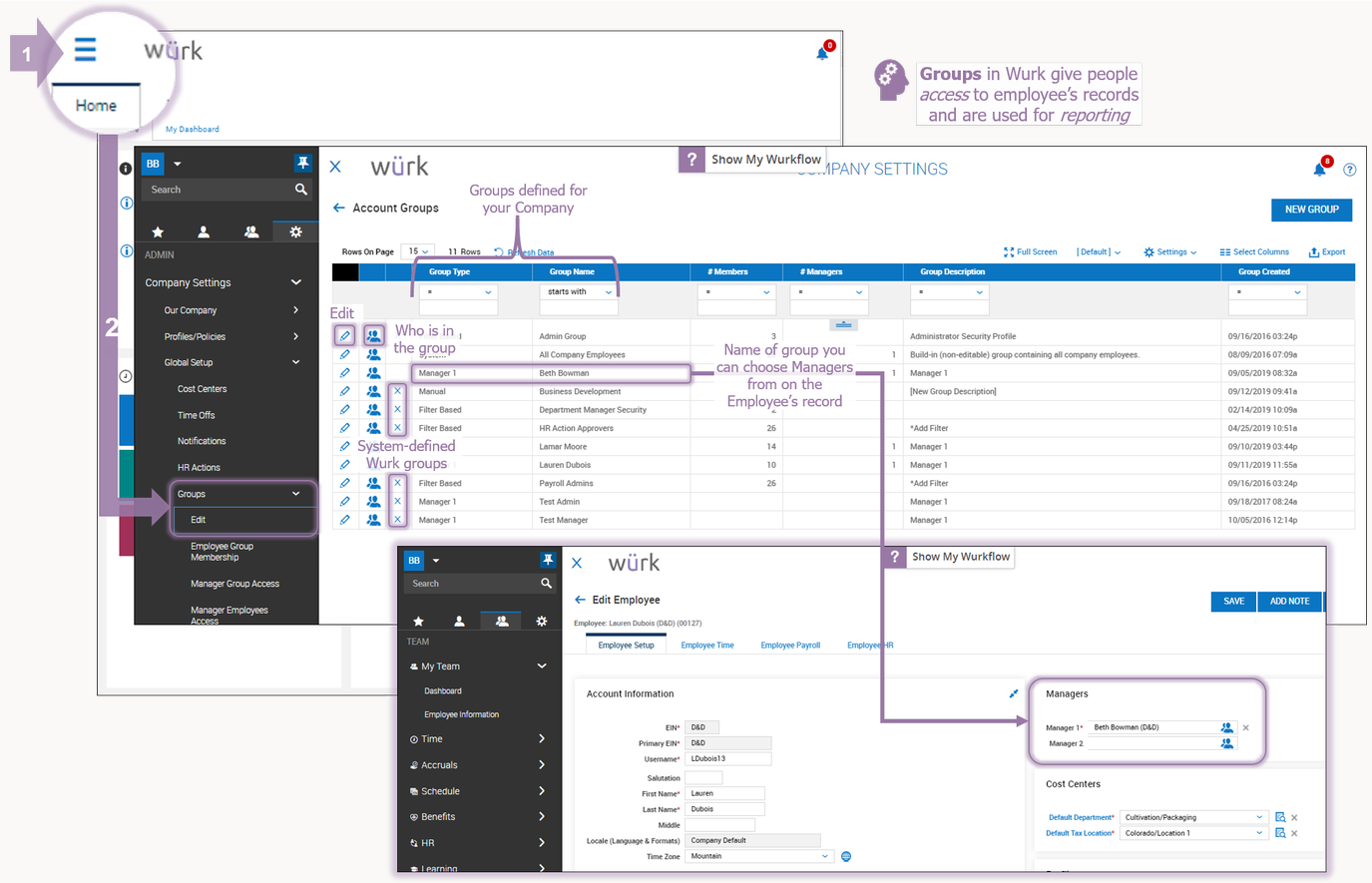
Task: Click the Search box in Account Groups sidebar
Action: click(x=228, y=190)
